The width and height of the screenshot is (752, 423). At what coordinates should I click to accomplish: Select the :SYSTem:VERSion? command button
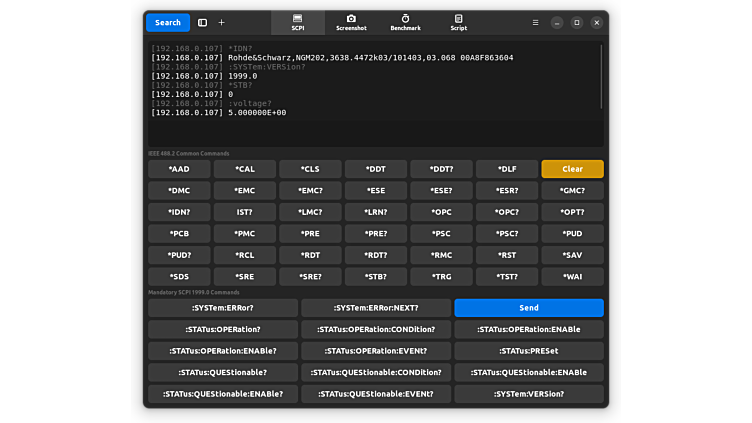[x=528, y=394]
